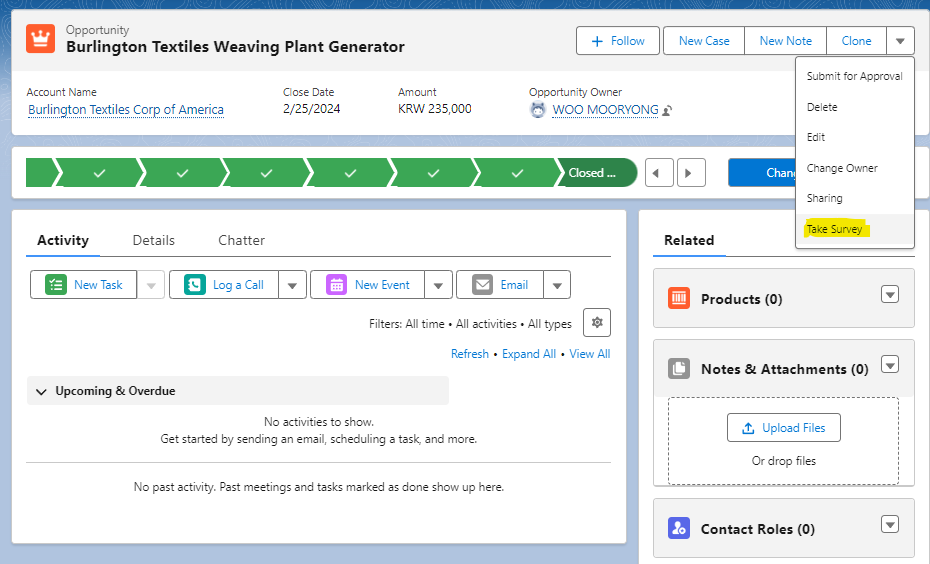Open the New Event dropdown arrow

[438, 285]
